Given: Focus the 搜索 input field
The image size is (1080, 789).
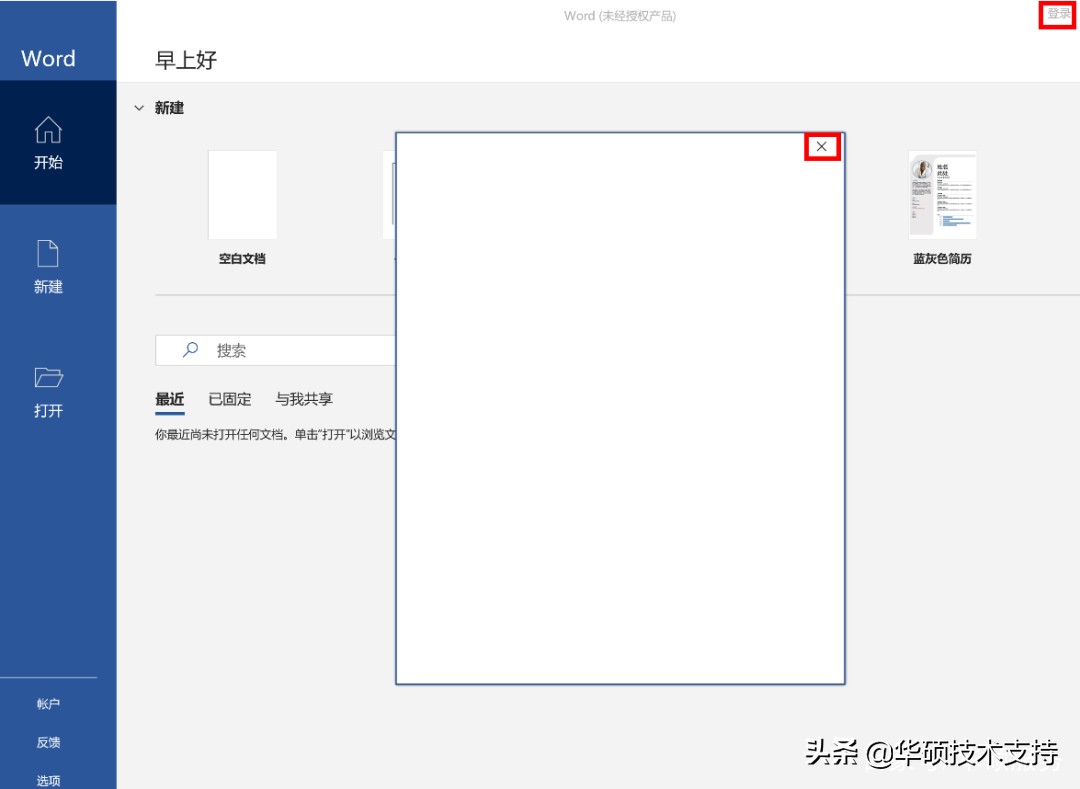Looking at the screenshot, I should tap(276, 350).
